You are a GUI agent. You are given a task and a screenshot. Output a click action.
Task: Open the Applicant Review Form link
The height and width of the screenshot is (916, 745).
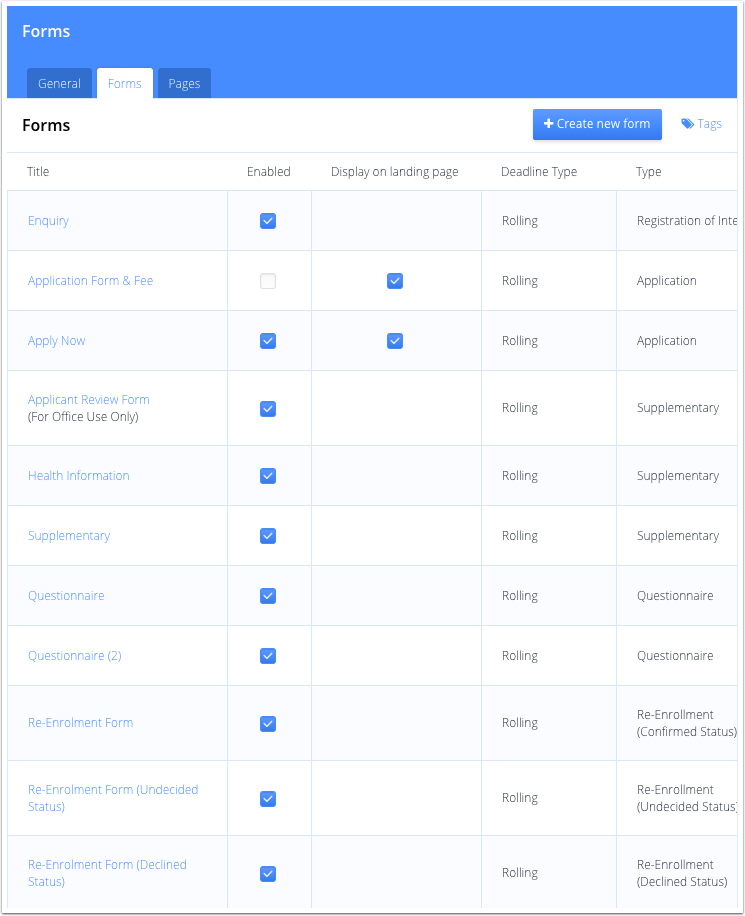[x=89, y=400]
